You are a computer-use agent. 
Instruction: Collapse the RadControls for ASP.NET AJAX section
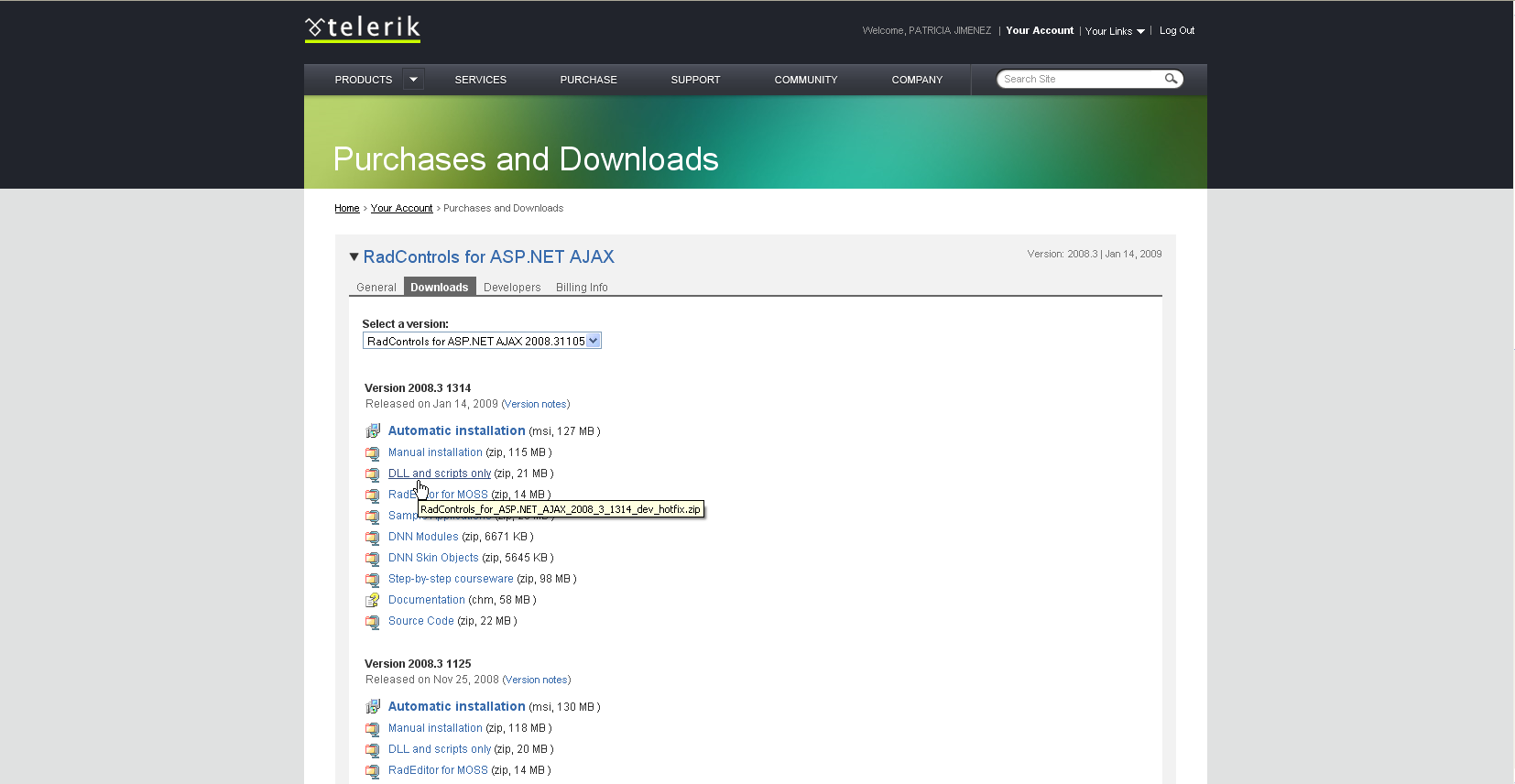354,257
